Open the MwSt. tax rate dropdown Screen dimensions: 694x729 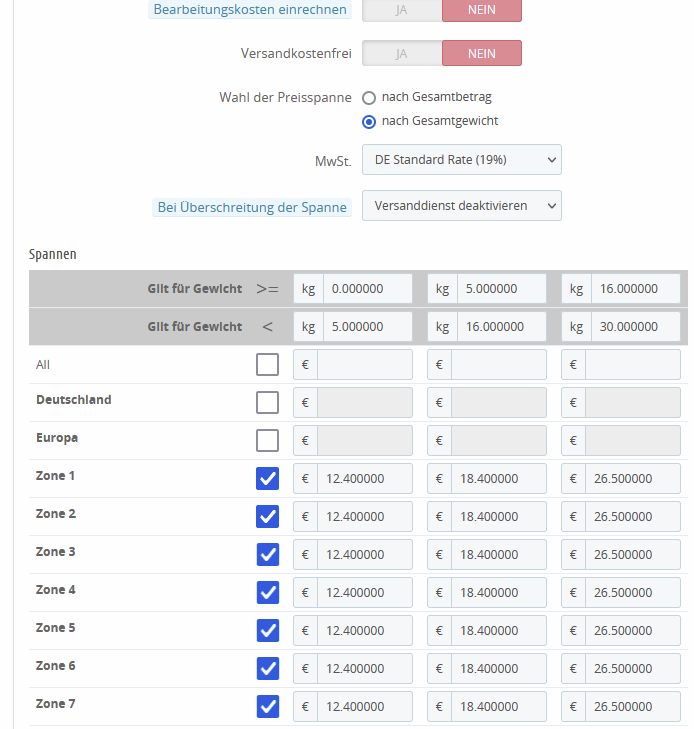[461, 160]
